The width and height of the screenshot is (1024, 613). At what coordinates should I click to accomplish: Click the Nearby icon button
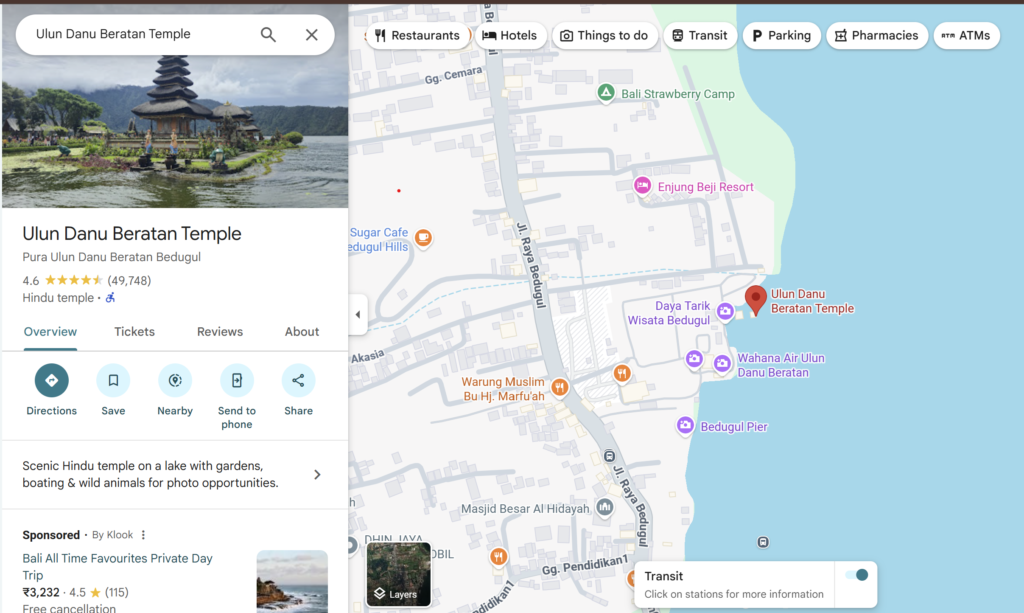tap(175, 380)
